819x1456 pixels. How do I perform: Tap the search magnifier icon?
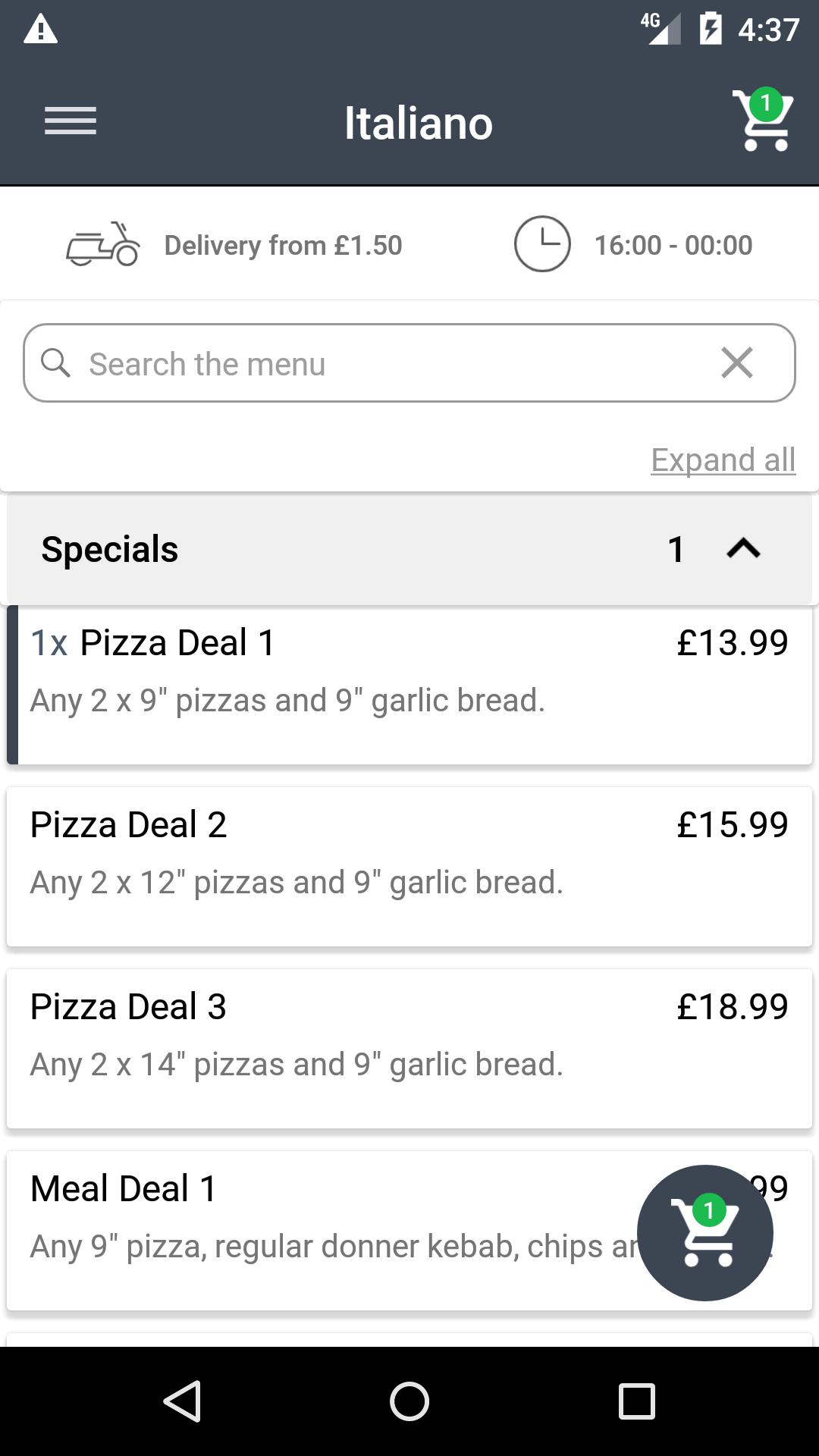point(55,363)
